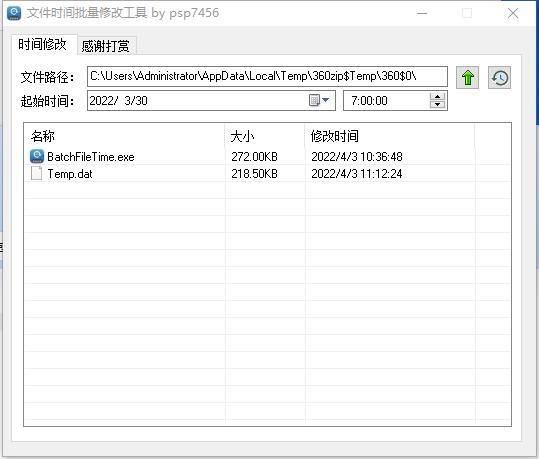The image size is (539, 459).
Task: Click the green up-arrow apply button
Action: coord(467,77)
